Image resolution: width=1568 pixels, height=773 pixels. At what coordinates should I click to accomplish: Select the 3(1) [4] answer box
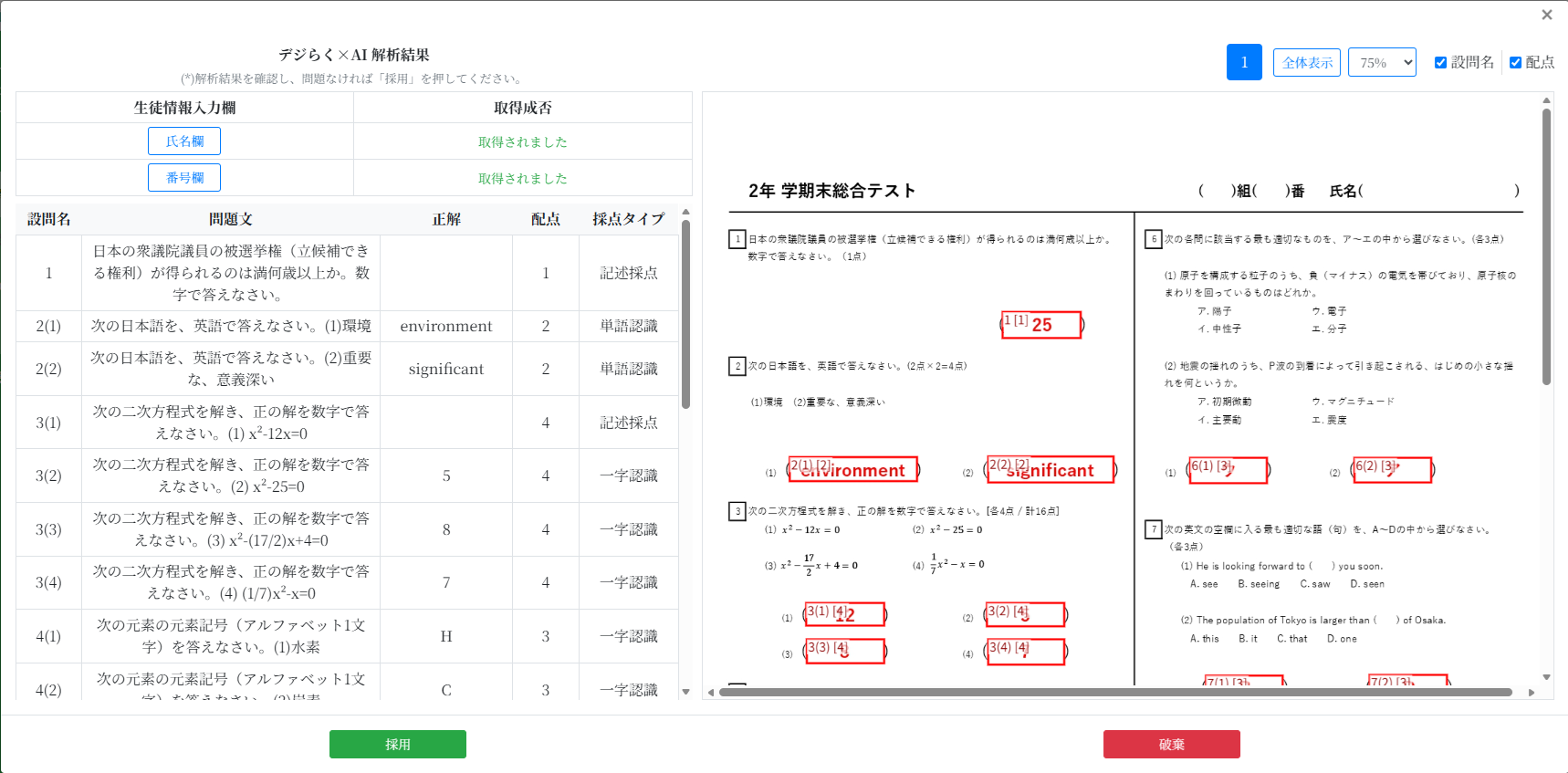click(844, 614)
